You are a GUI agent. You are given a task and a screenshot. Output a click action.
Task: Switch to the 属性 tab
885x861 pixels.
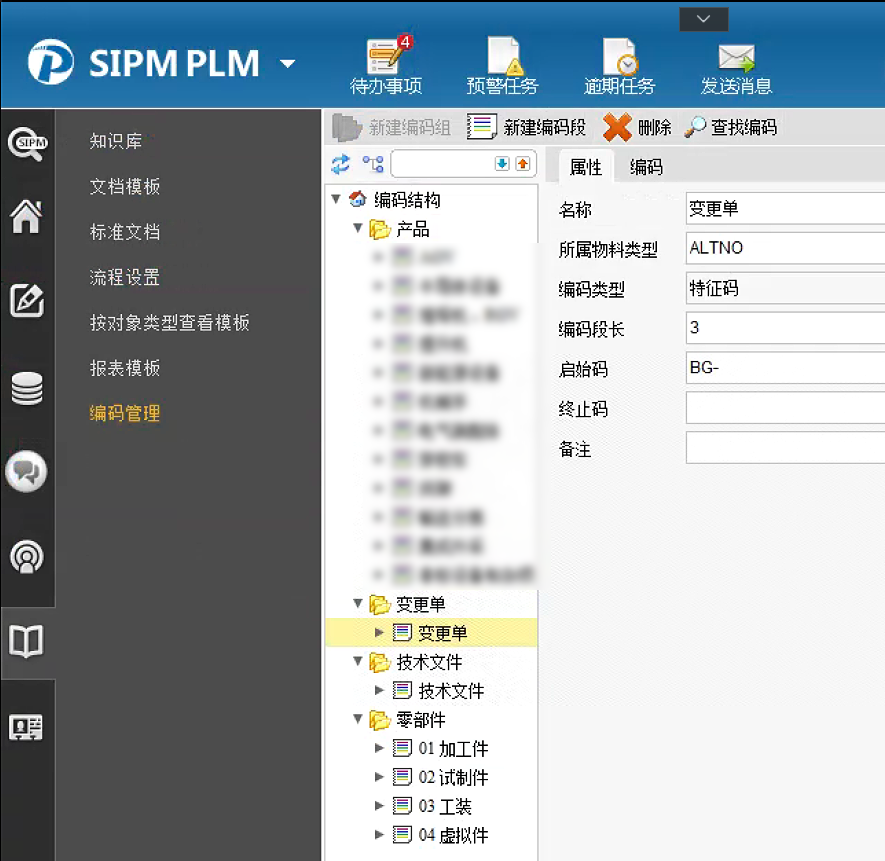(585, 167)
